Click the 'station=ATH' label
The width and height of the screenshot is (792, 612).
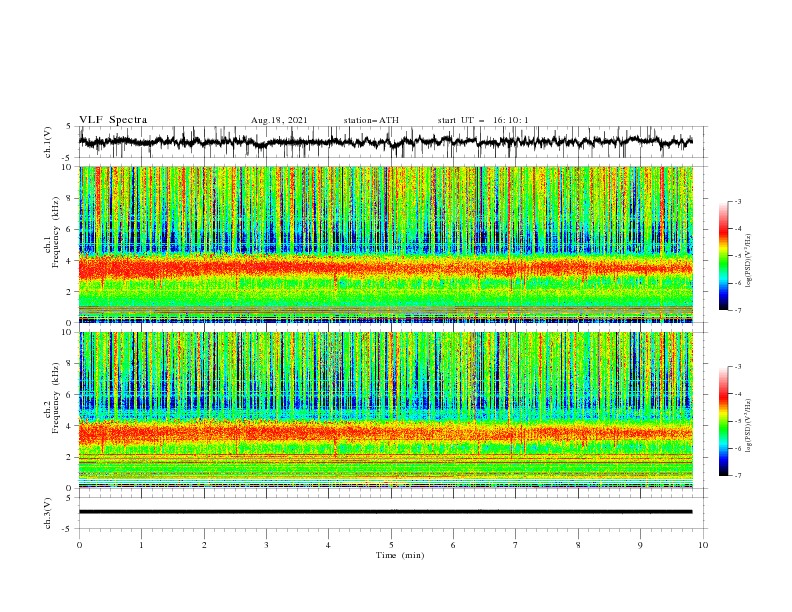click(371, 120)
